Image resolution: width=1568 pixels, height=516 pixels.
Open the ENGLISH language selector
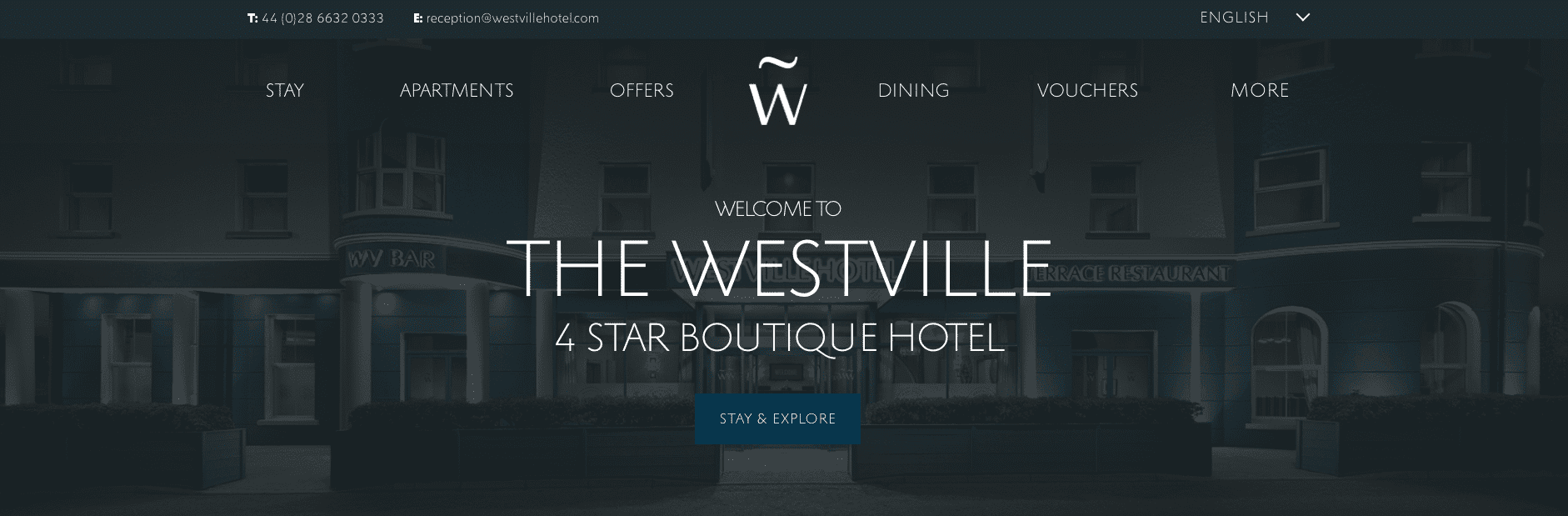[1234, 18]
